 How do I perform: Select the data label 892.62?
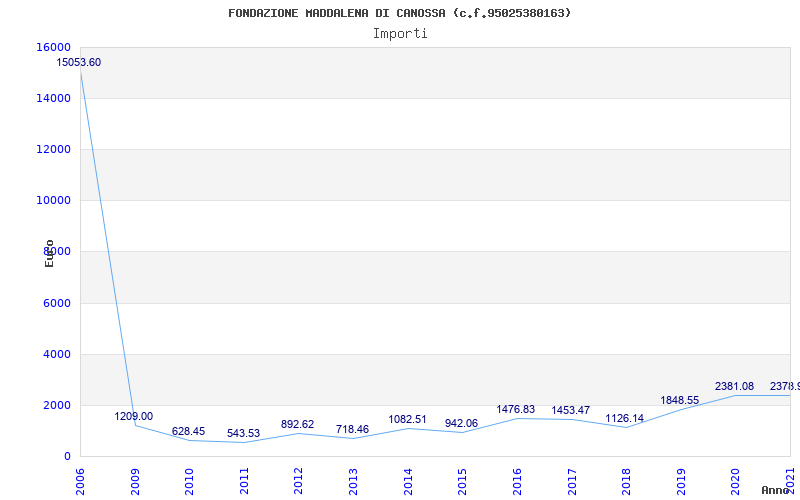pos(297,424)
